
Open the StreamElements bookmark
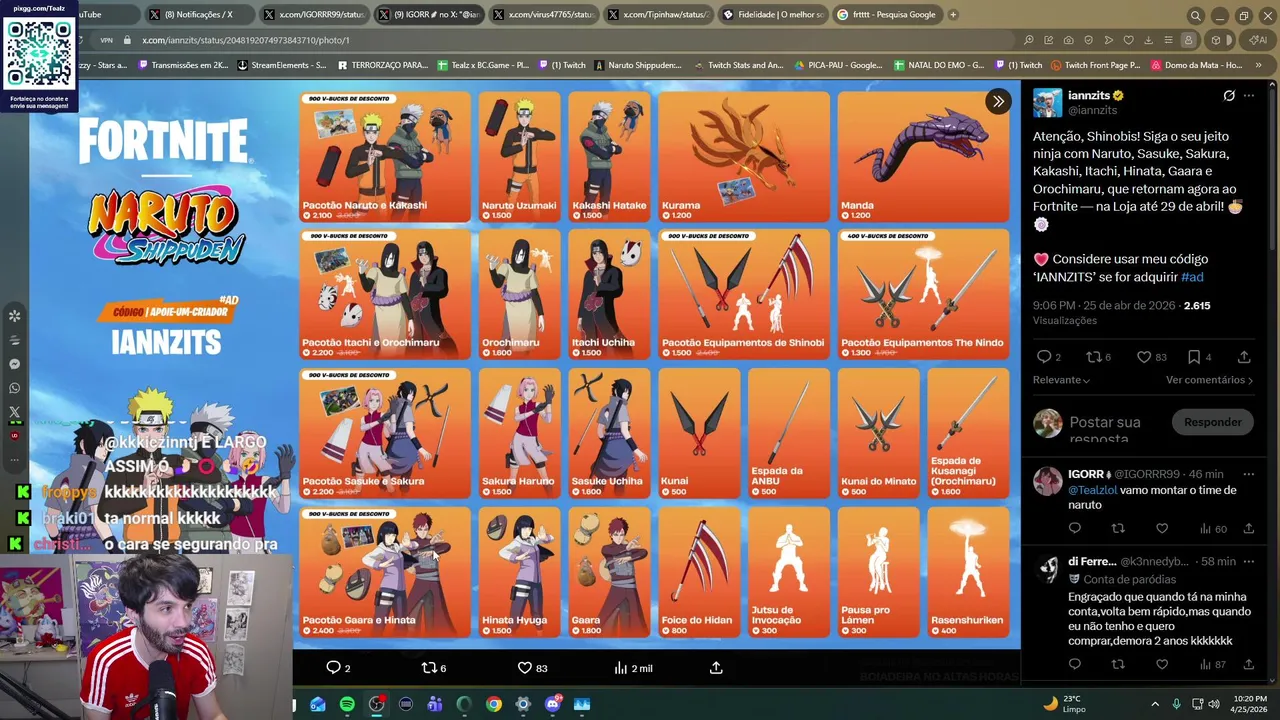282,65
